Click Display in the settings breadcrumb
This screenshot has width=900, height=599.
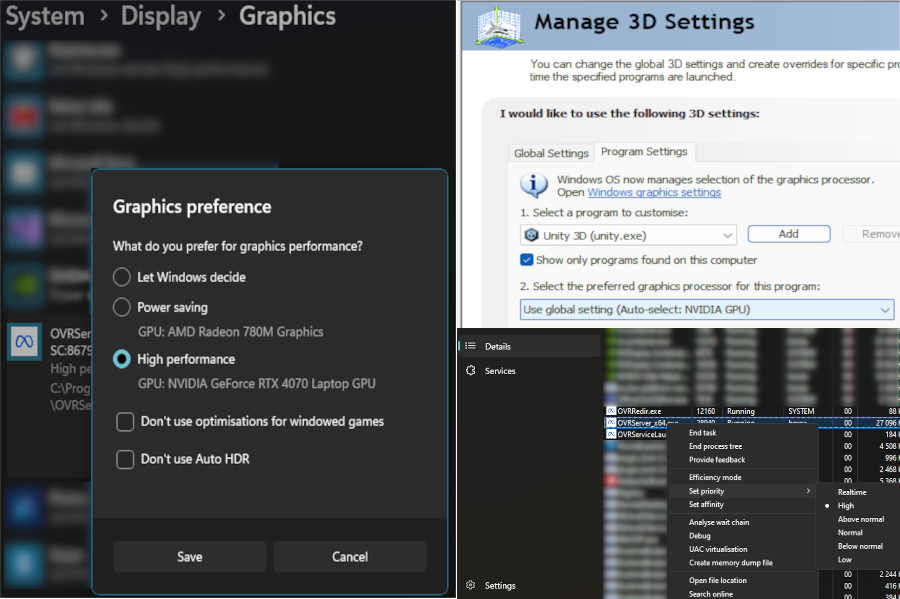[x=161, y=15]
